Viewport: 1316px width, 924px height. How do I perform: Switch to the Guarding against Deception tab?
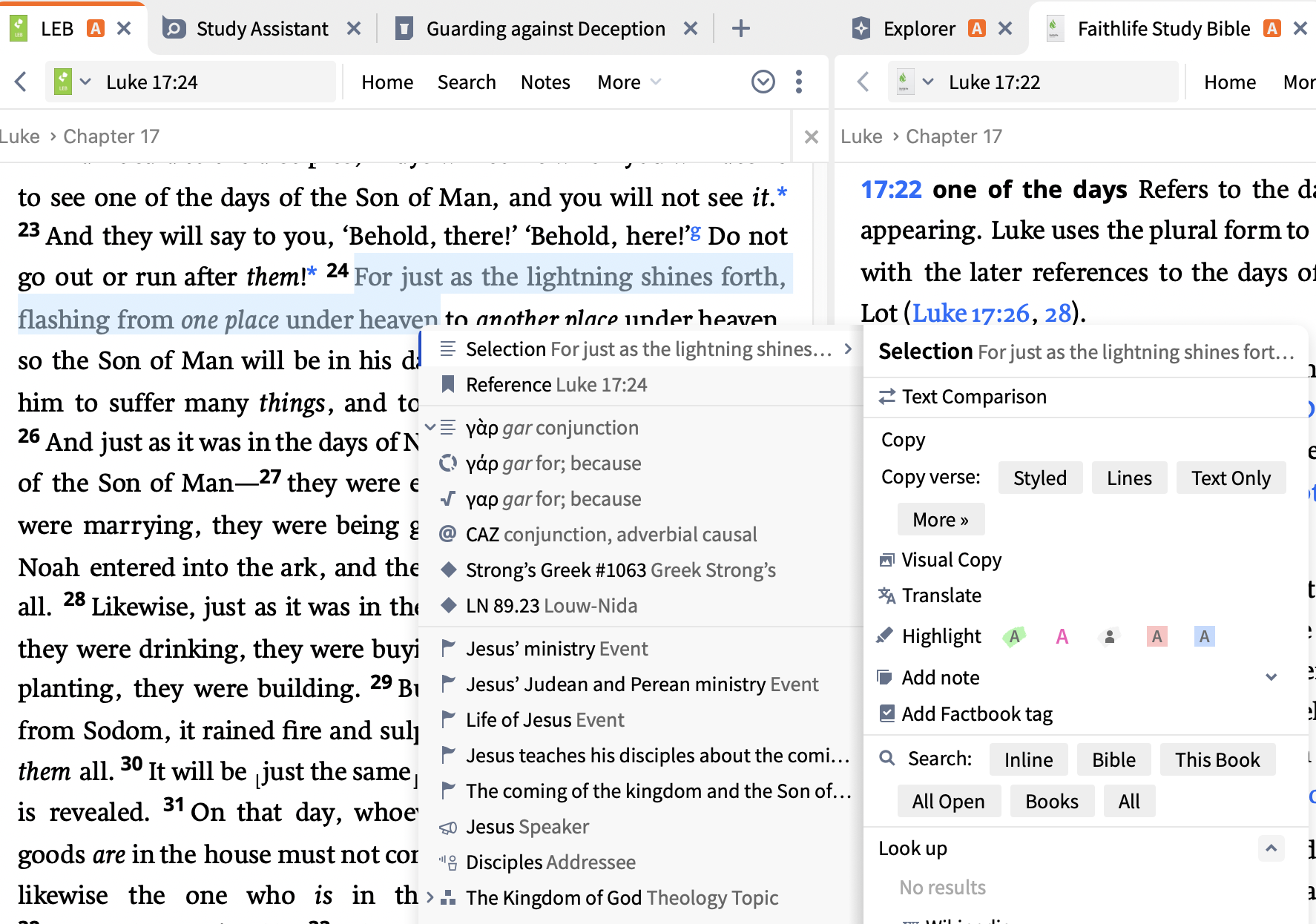(x=546, y=29)
